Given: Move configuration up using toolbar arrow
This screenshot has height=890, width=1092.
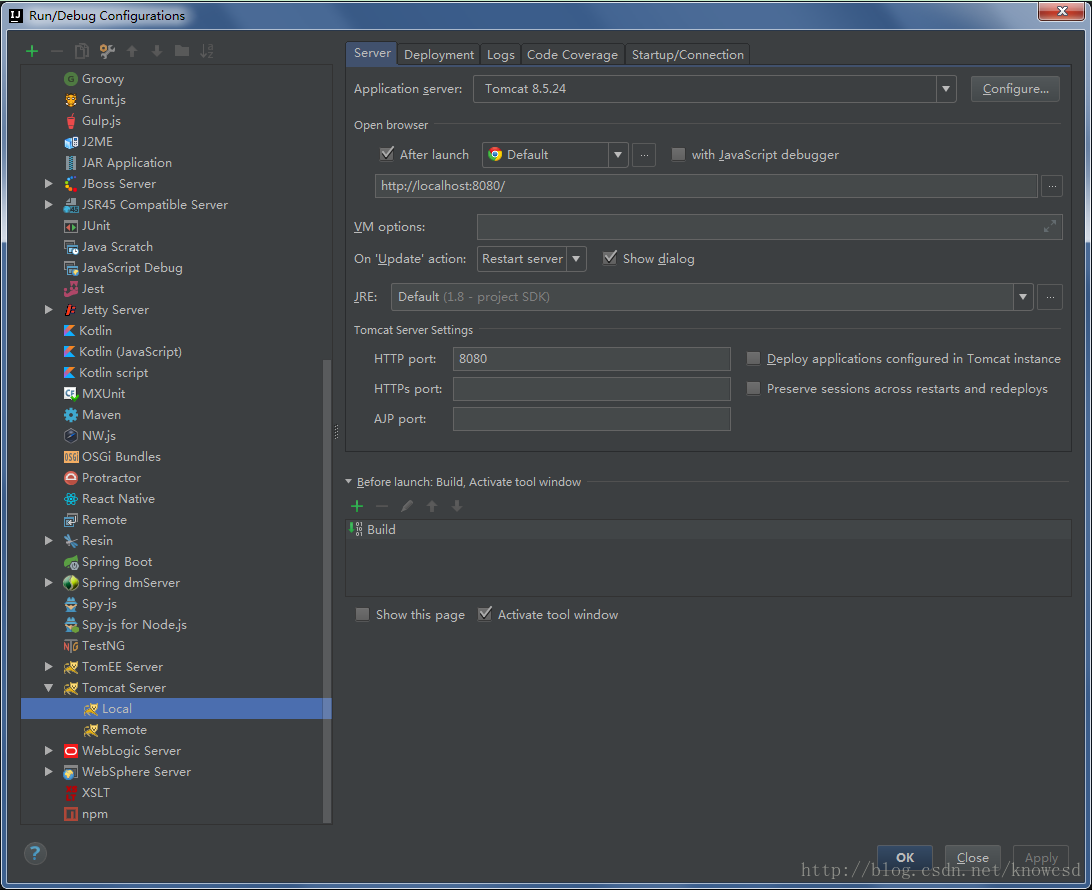Looking at the screenshot, I should [132, 51].
